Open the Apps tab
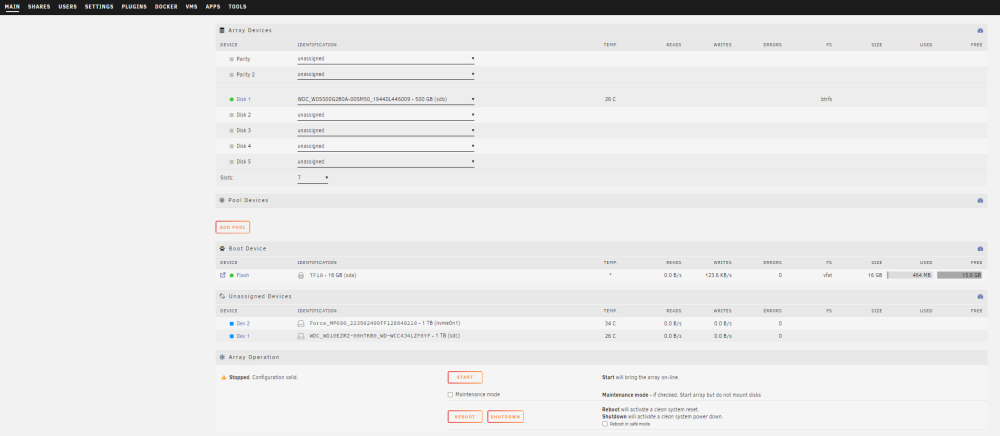This screenshot has width=1000, height=436. (x=213, y=7)
